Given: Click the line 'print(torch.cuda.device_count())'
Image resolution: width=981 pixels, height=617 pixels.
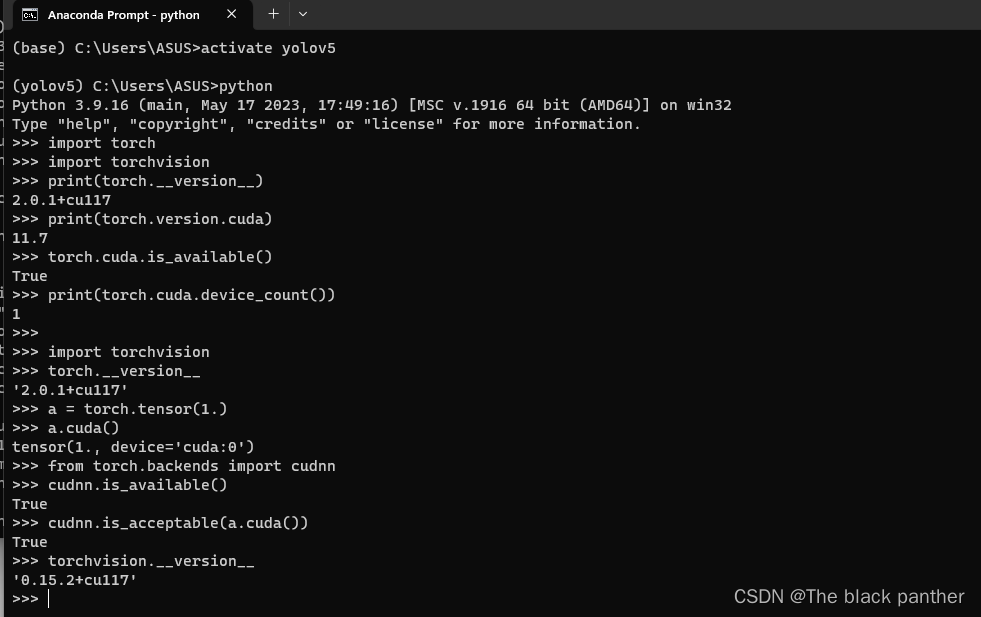Looking at the screenshot, I should (x=172, y=294).
